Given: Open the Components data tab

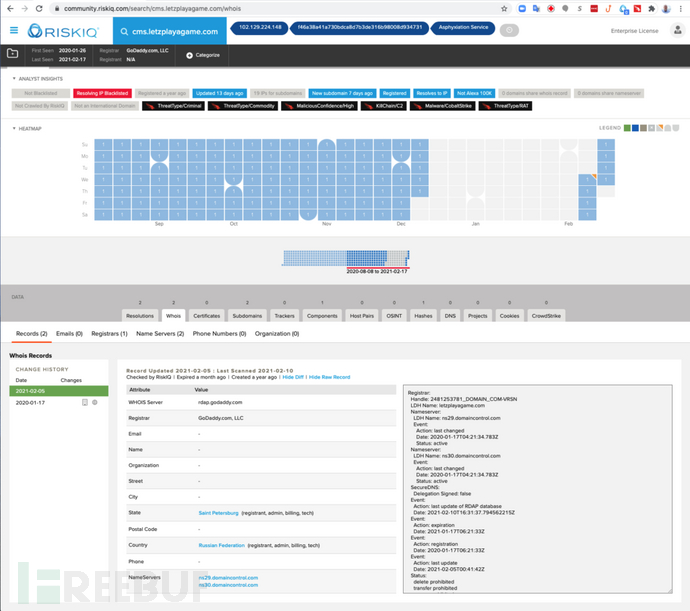Looking at the screenshot, I should click(322, 316).
